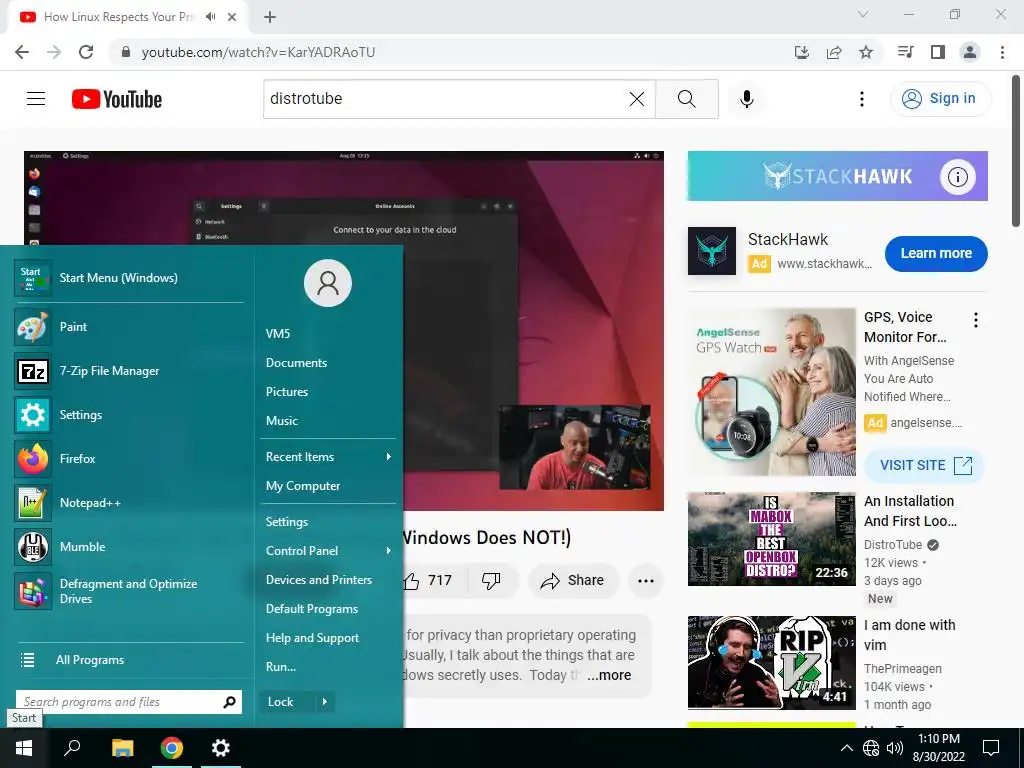Screen dimensions: 1024x768
Task: Open Pictures from the Start menu
Action: click(x=287, y=392)
